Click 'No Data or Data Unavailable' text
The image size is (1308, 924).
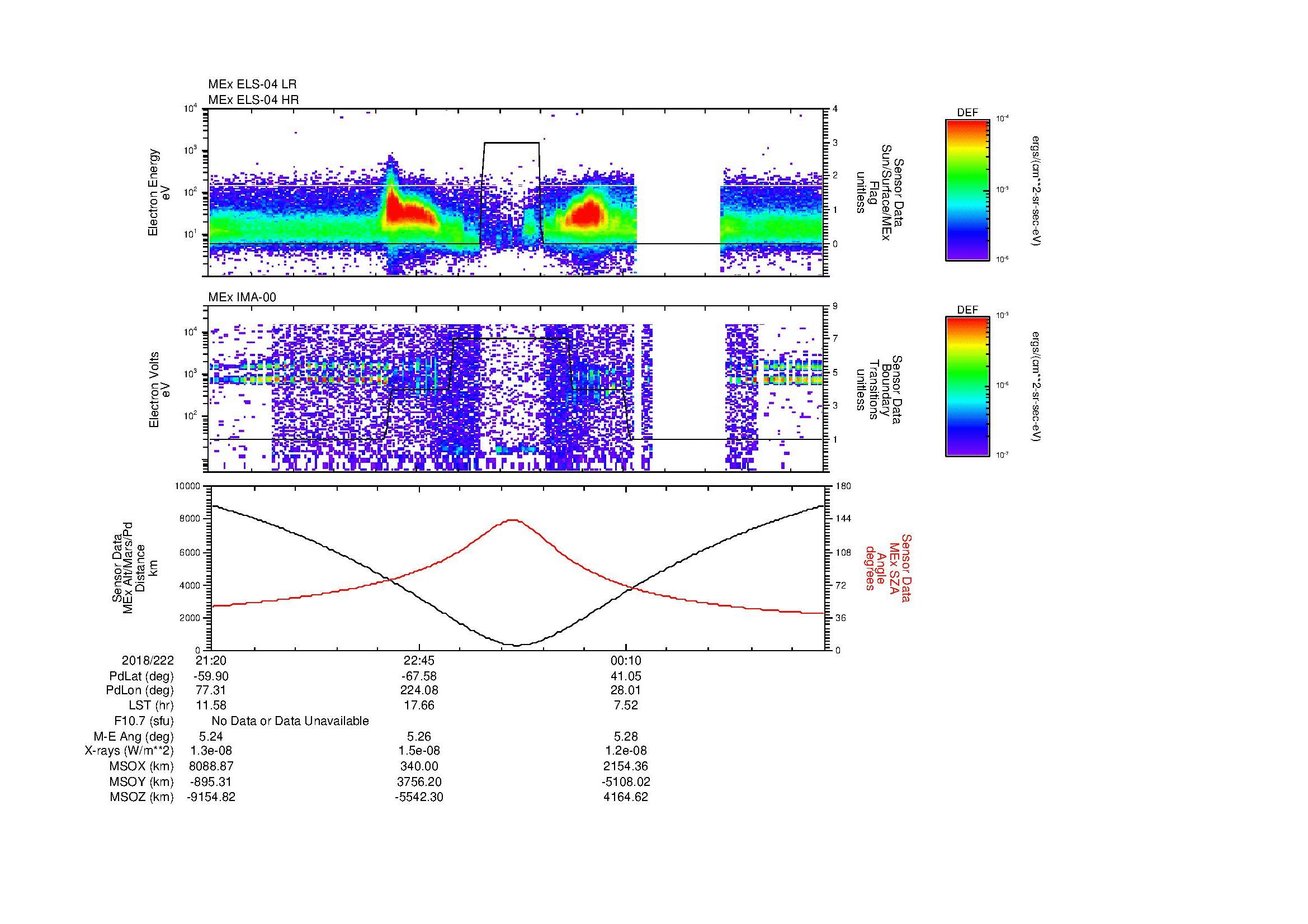point(290,721)
